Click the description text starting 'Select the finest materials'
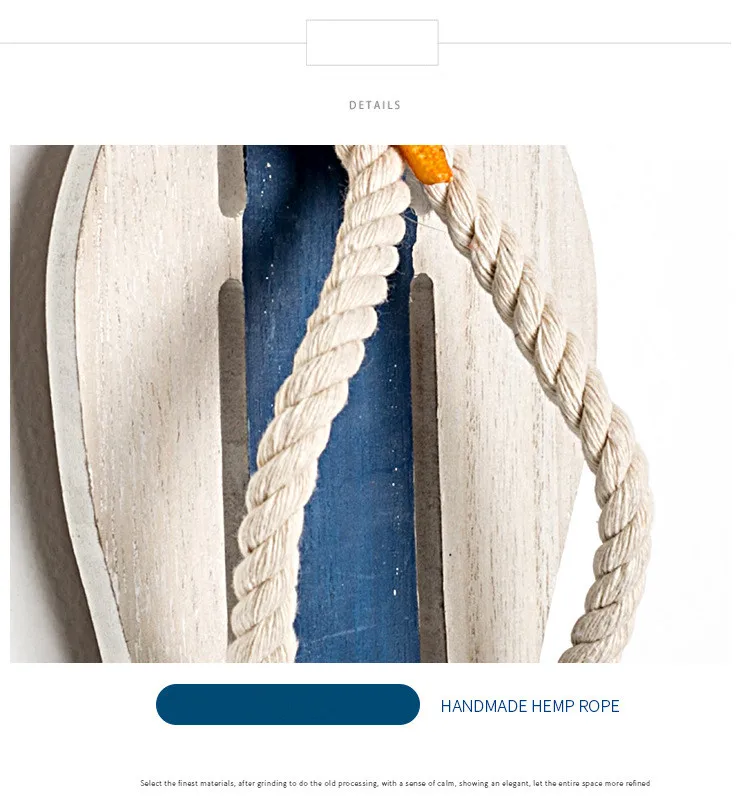Viewport: 750px width, 808px height. click(395, 783)
